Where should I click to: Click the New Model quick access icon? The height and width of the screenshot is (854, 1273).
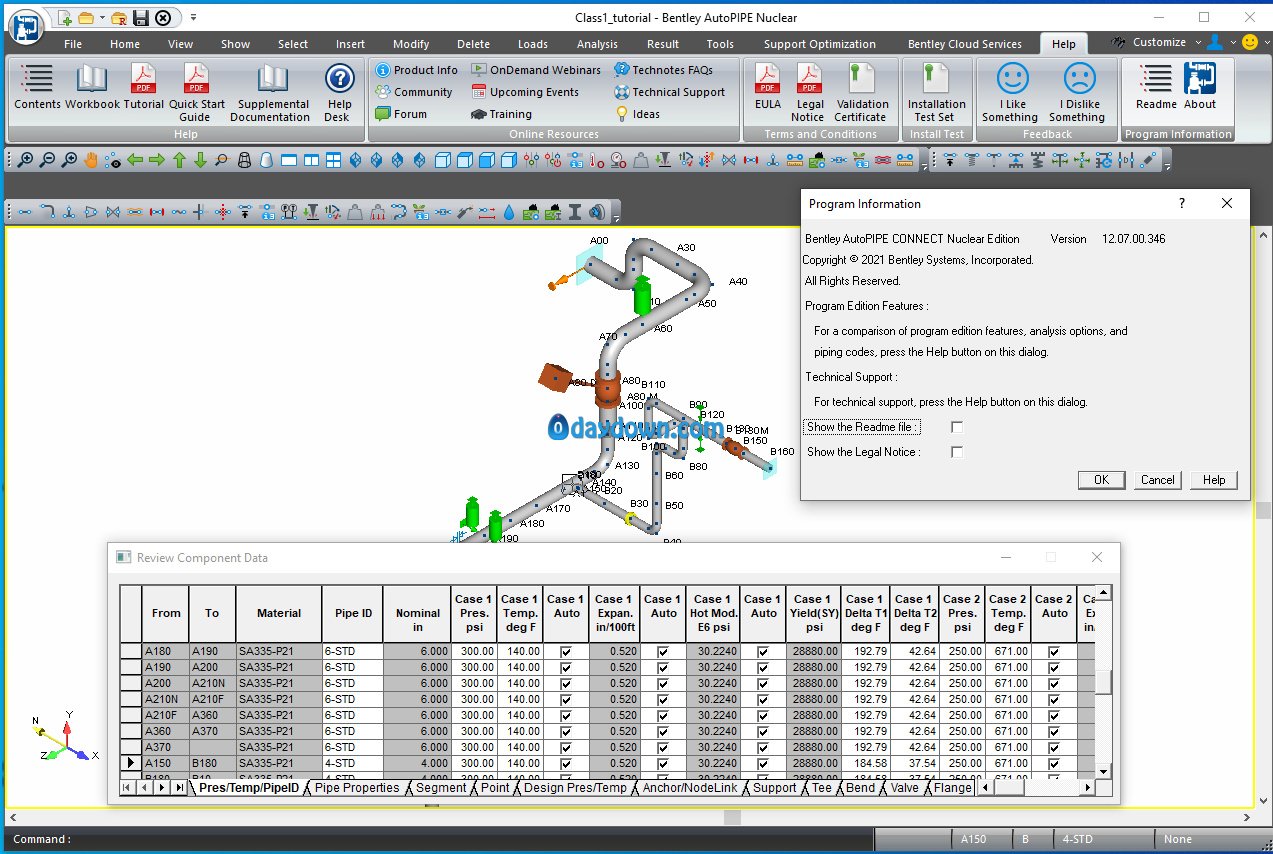pyautogui.click(x=65, y=18)
